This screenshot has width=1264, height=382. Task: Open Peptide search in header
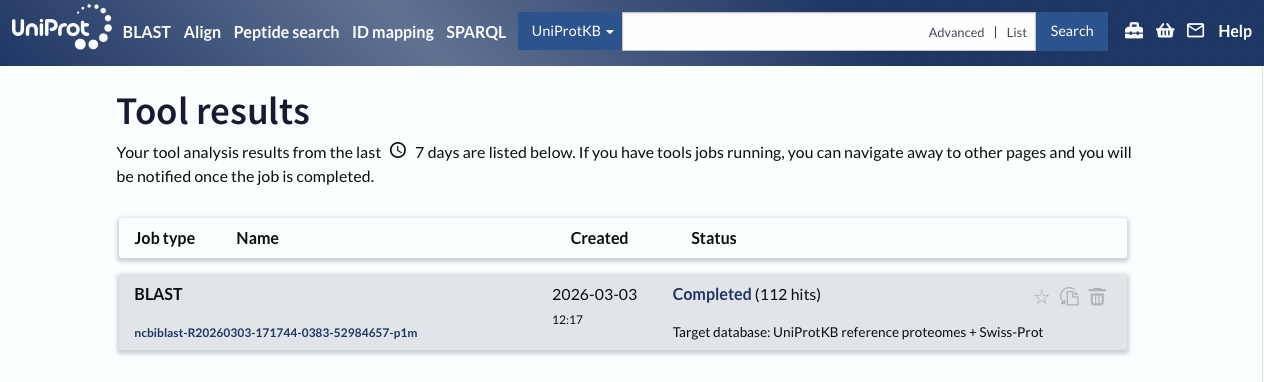[x=286, y=32]
